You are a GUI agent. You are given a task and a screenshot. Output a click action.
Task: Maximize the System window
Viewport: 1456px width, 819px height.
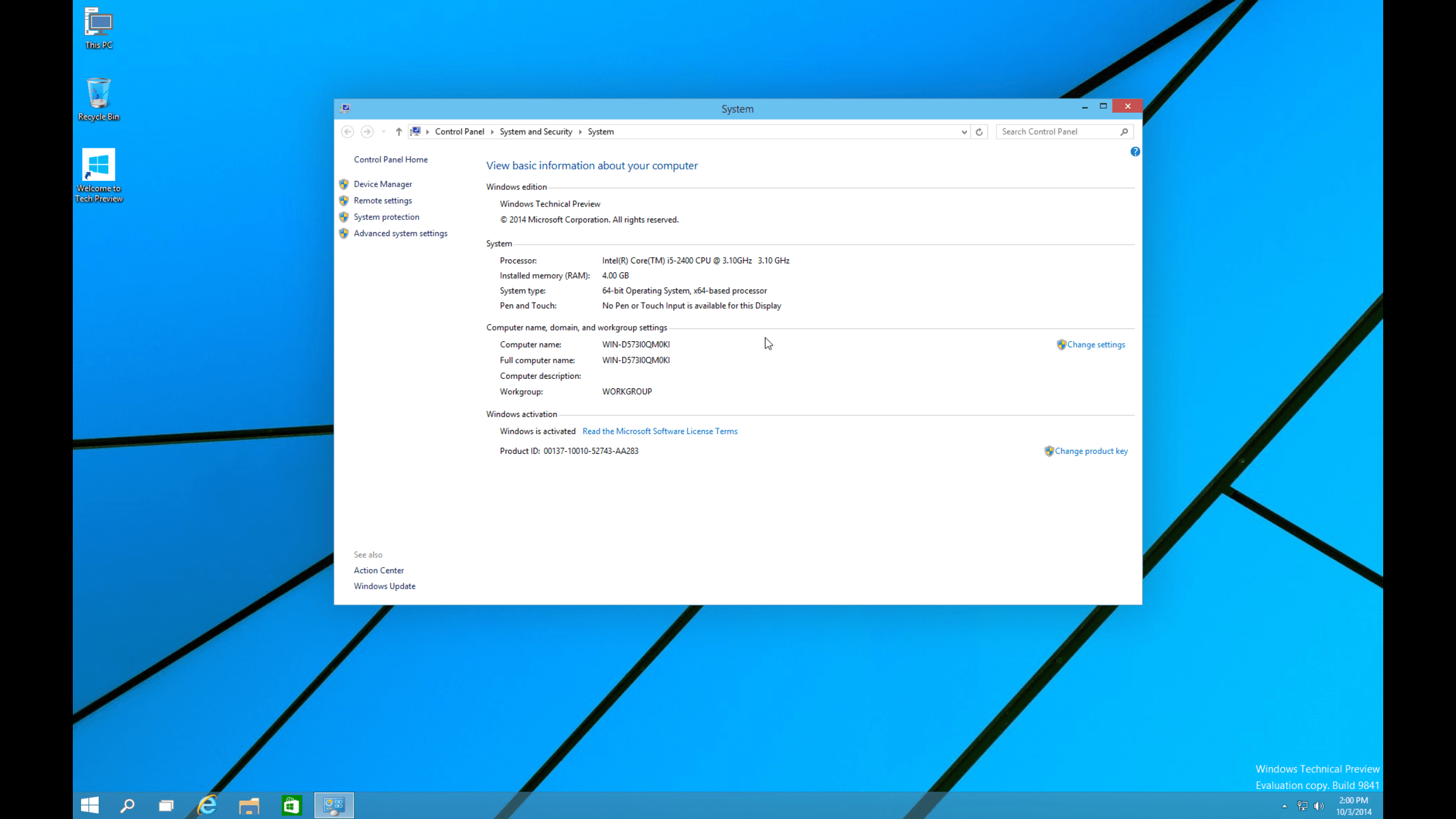1103,106
